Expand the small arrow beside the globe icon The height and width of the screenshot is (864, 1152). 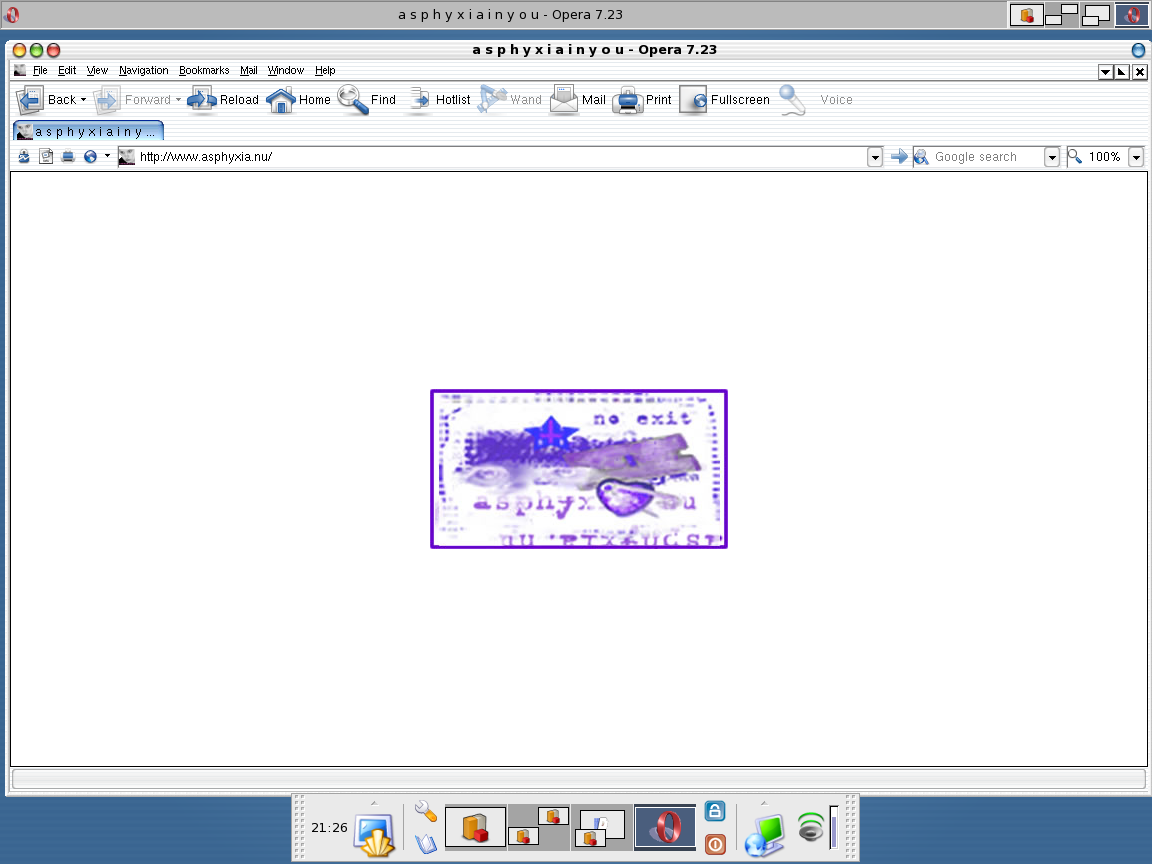107,156
